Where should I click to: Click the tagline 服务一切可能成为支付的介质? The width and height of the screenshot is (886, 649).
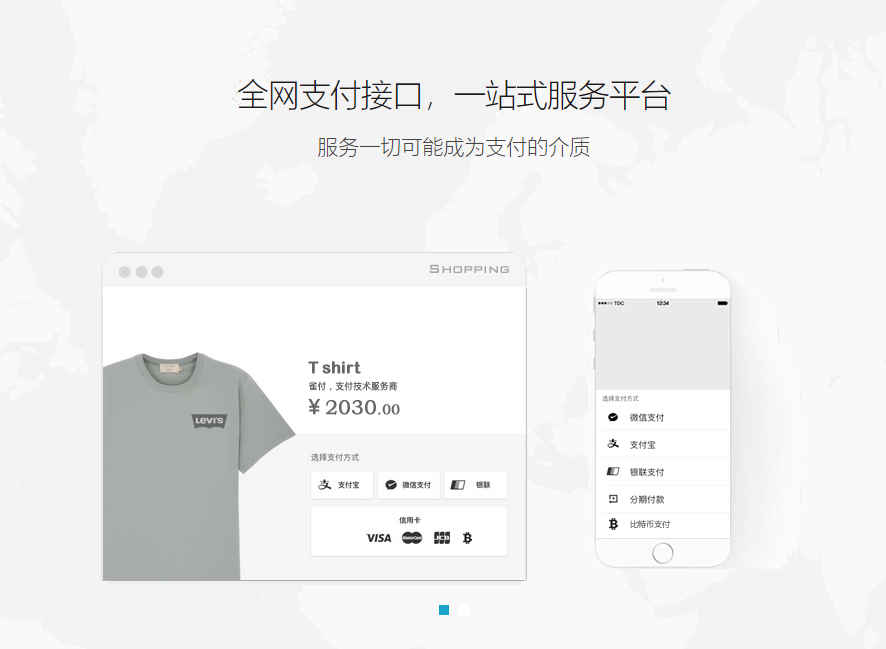pos(454,147)
